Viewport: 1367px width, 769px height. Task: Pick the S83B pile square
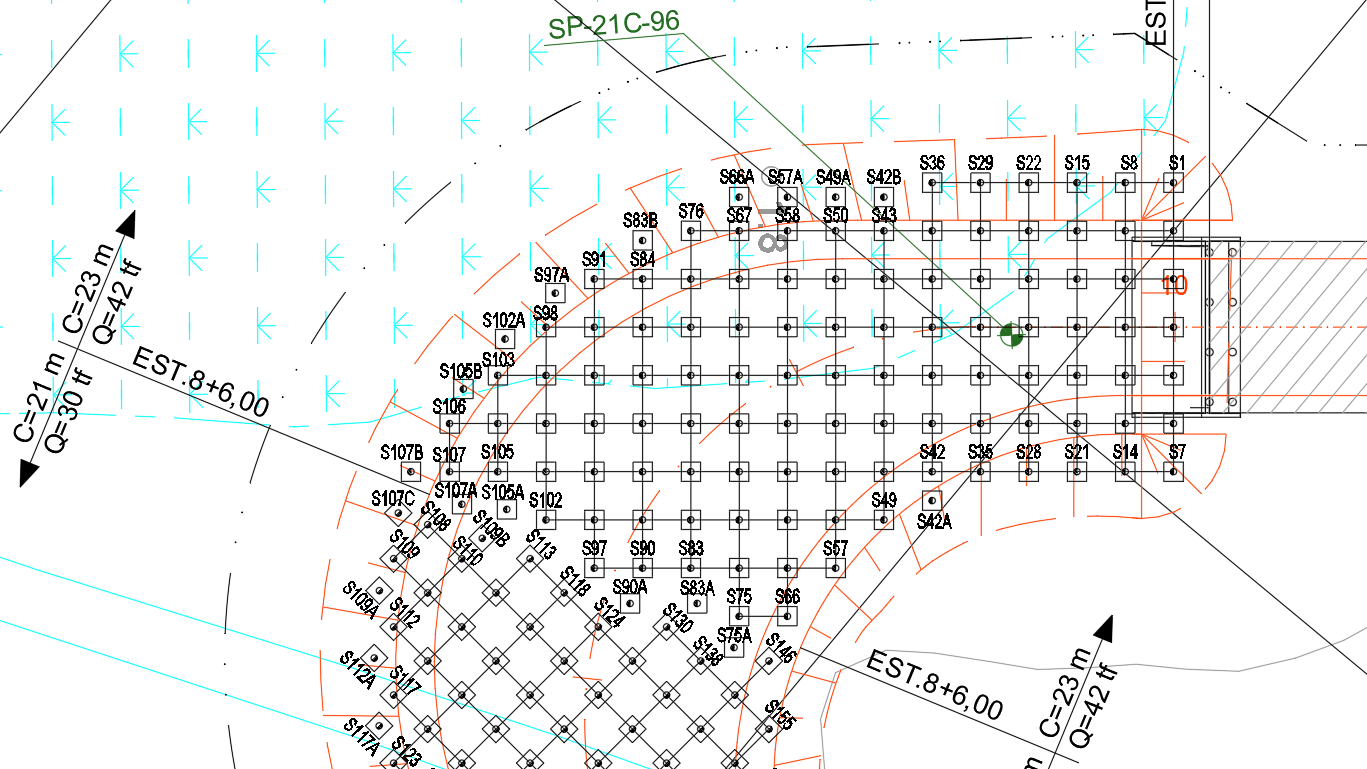(642, 241)
